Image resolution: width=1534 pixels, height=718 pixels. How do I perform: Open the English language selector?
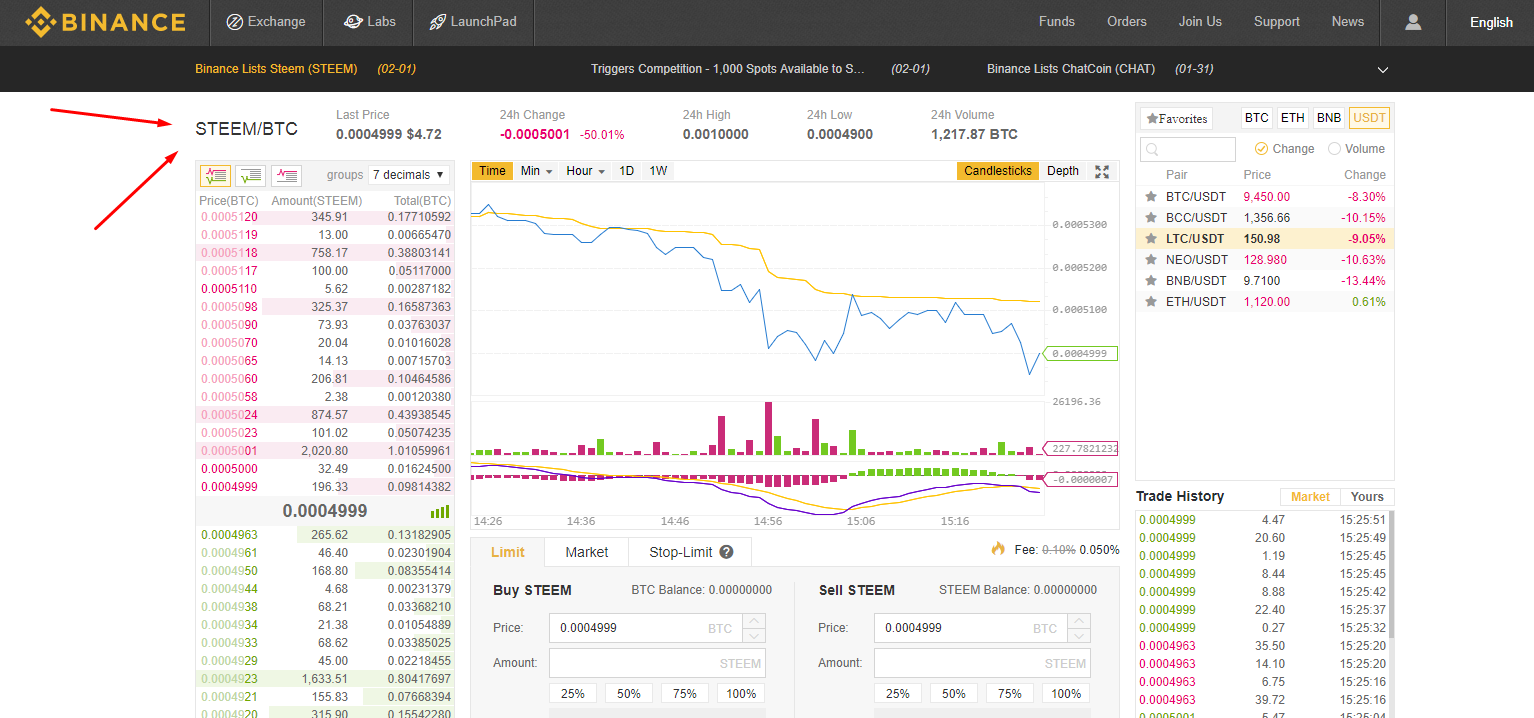(1491, 22)
